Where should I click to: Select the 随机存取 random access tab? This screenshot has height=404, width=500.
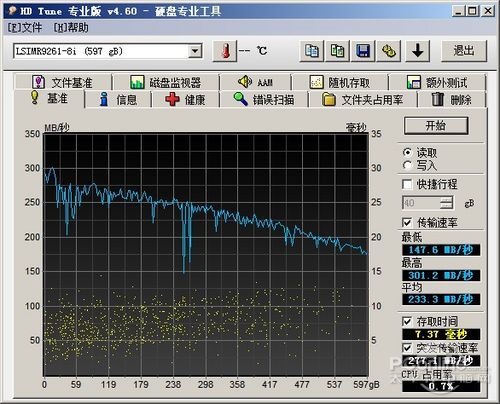pyautogui.click(x=340, y=82)
